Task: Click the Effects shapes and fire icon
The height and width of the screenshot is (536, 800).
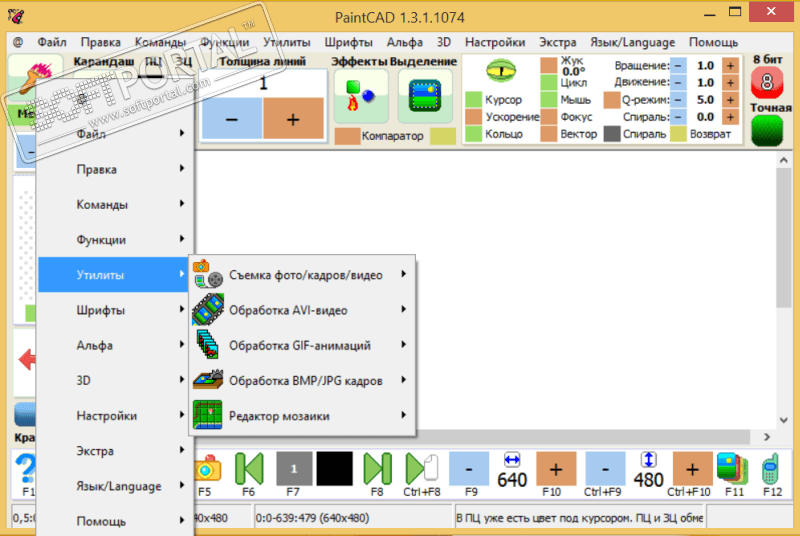Action: 361,96
